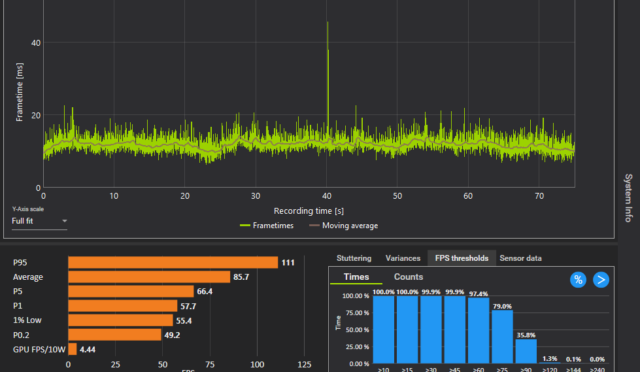Screen dimensions: 640x372
Task: Click the blue greater-than arrow icon
Action: 601,280
